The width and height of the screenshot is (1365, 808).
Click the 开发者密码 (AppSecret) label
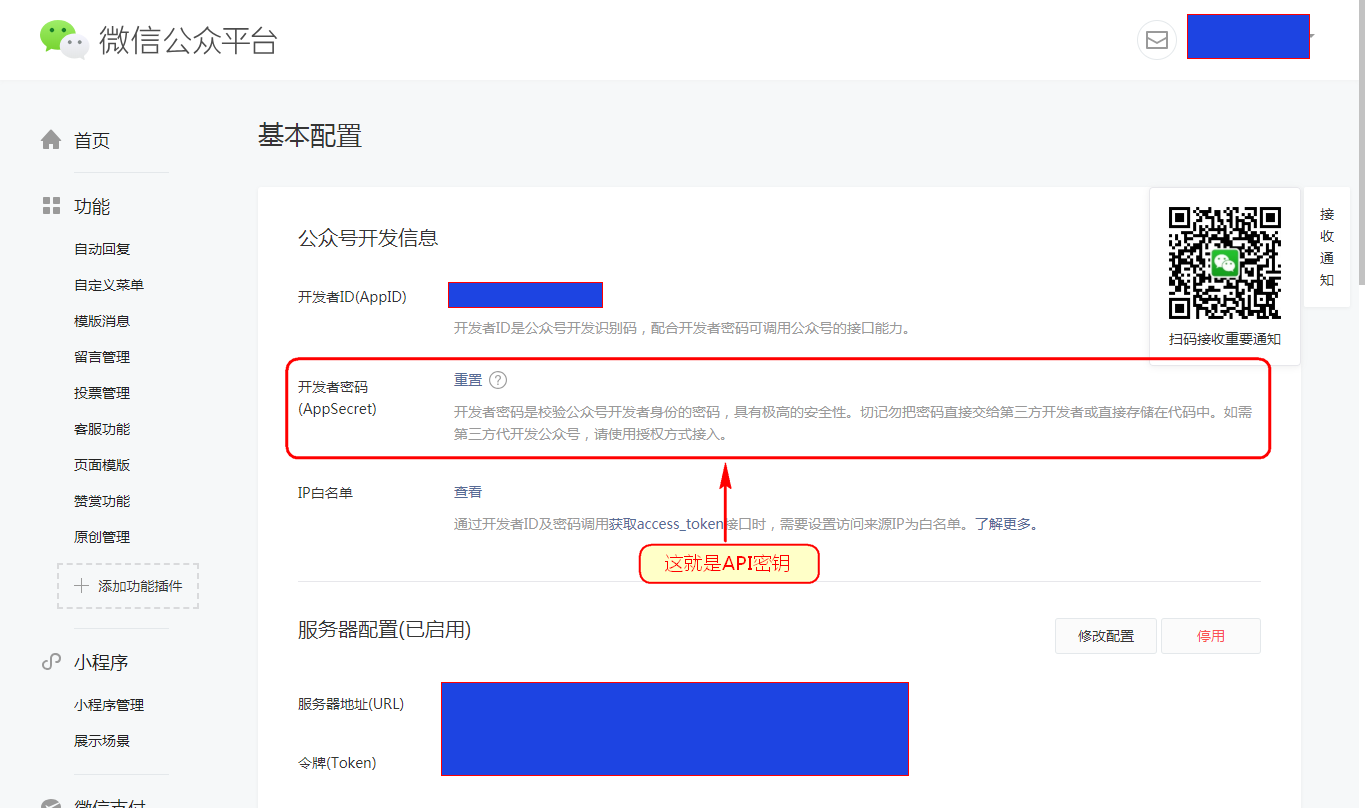pyautogui.click(x=337, y=397)
